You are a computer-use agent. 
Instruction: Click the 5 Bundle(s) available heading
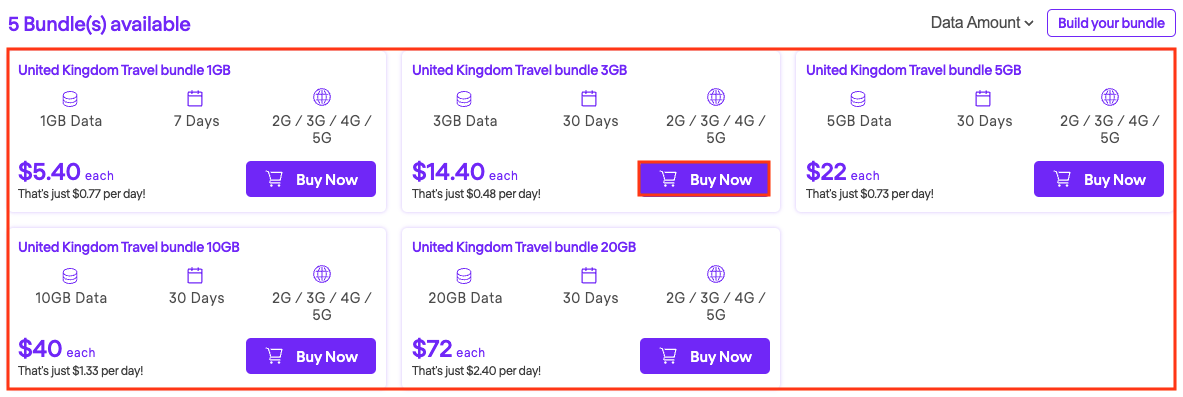coord(100,24)
